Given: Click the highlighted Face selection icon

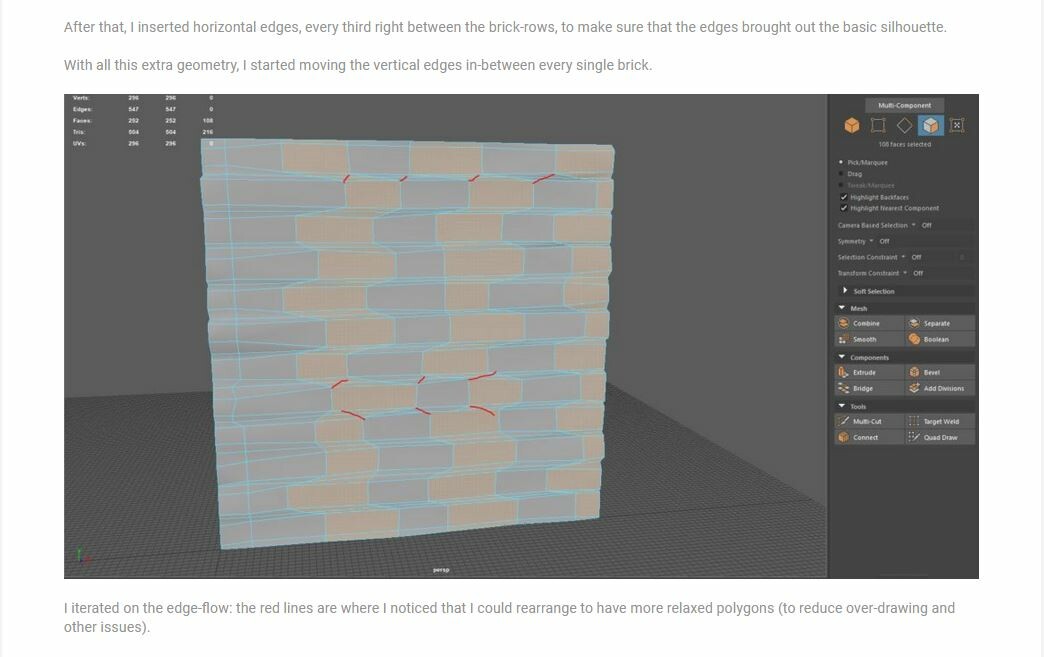Looking at the screenshot, I should 930,125.
